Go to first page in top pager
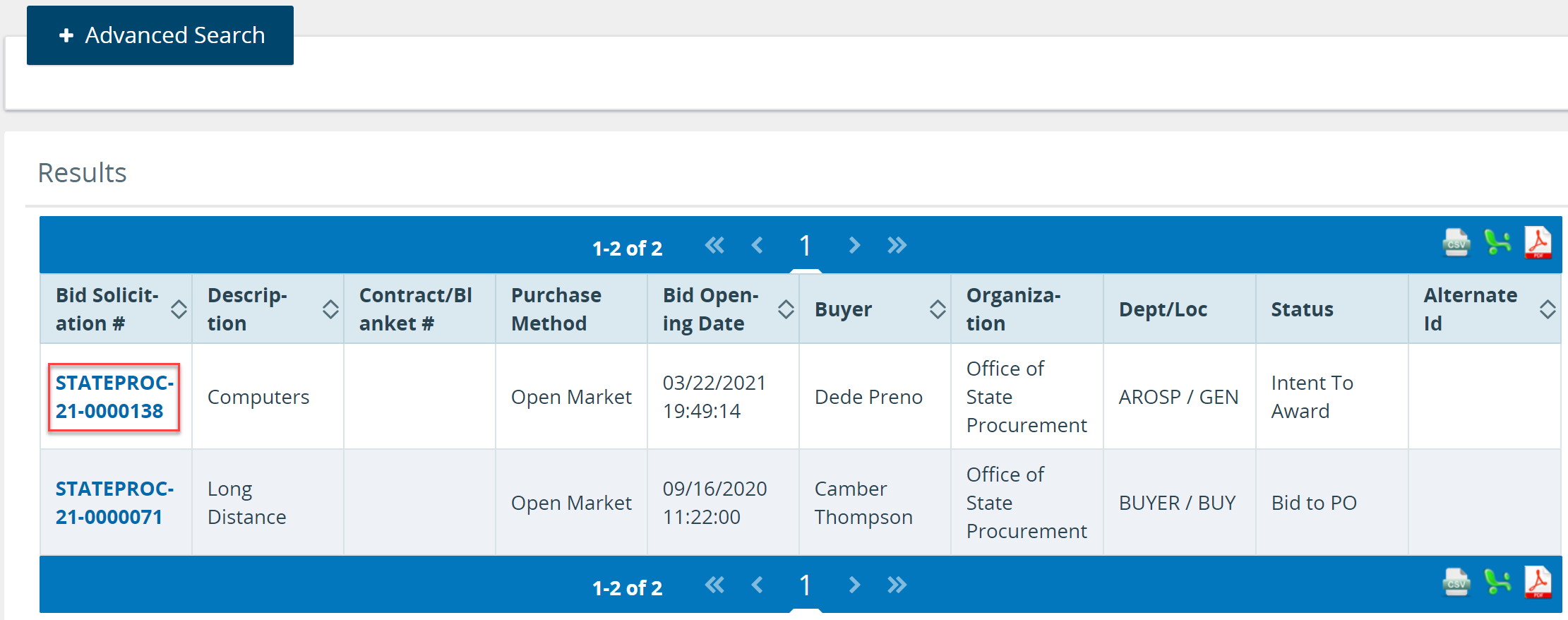The width and height of the screenshot is (1568, 620). click(x=714, y=245)
